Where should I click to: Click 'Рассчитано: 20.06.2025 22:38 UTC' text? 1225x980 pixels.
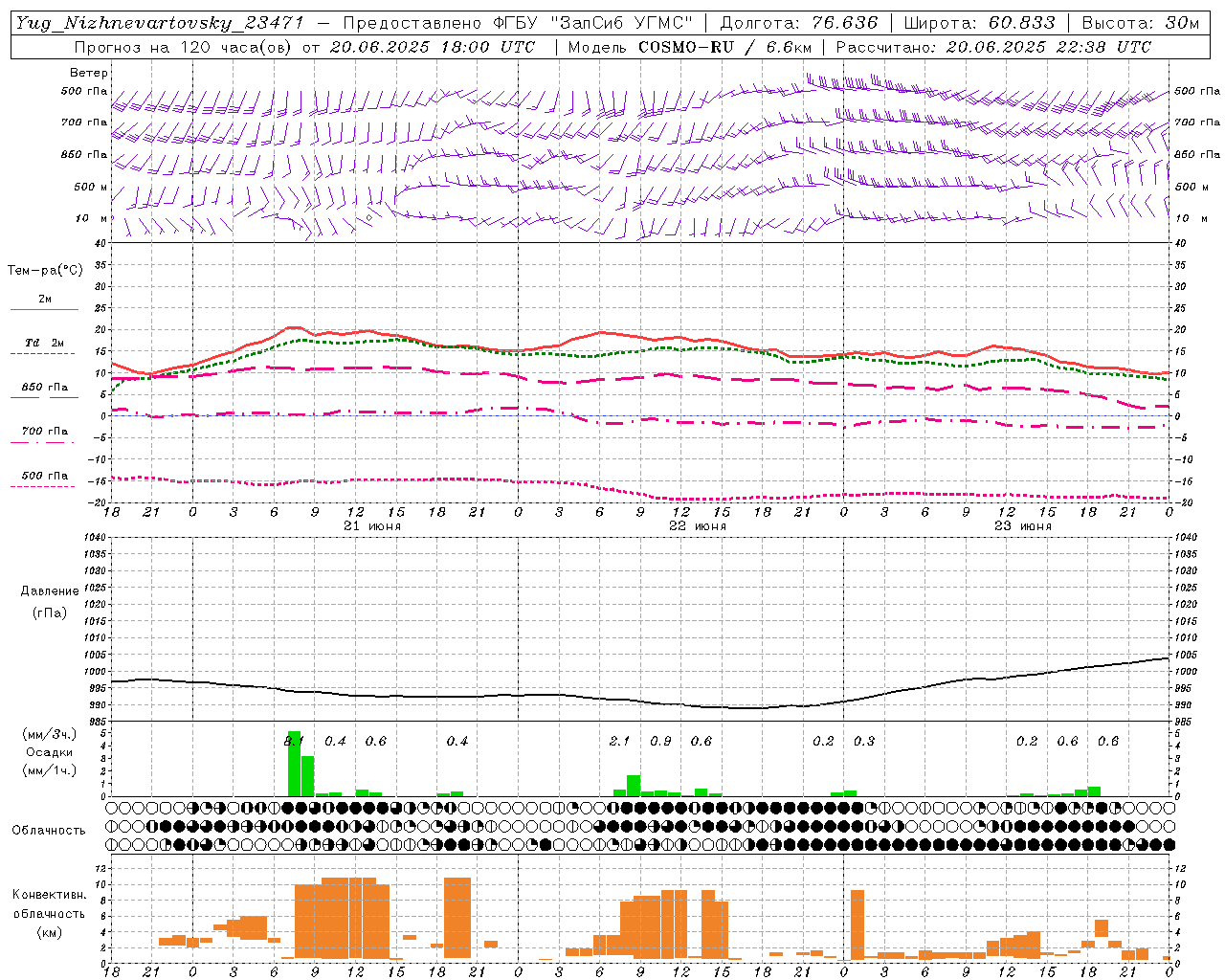(993, 47)
